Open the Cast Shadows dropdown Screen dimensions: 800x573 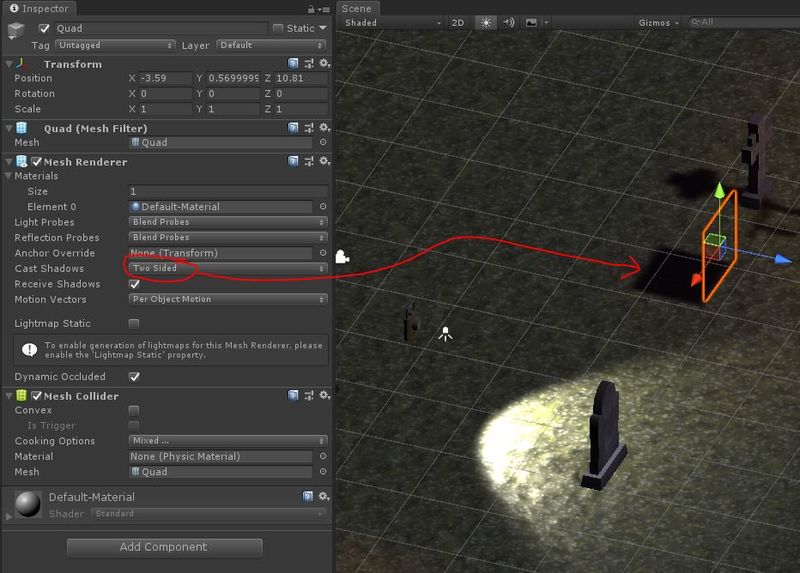click(x=228, y=268)
